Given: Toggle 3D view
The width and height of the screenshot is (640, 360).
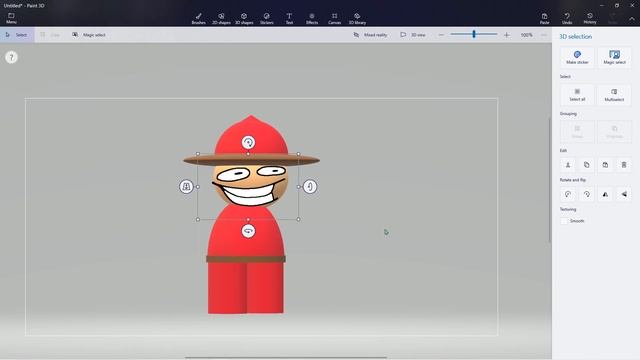Looking at the screenshot, I should (x=413, y=35).
